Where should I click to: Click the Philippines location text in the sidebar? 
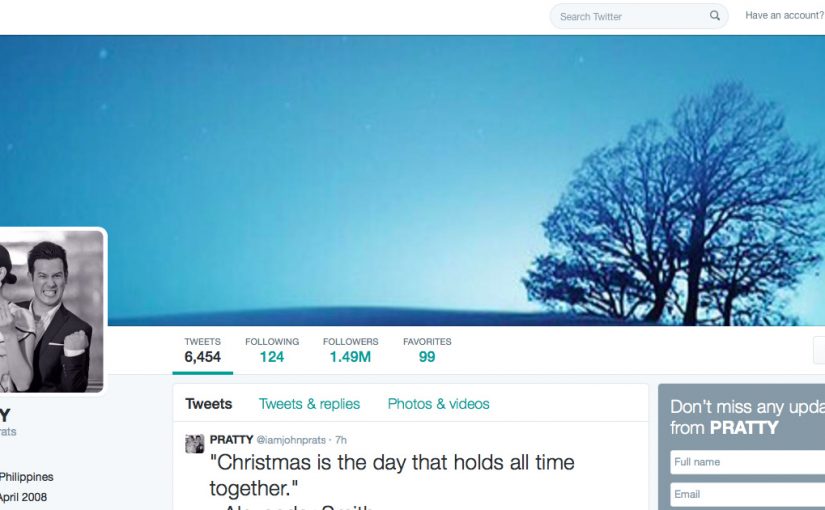tap(26, 477)
